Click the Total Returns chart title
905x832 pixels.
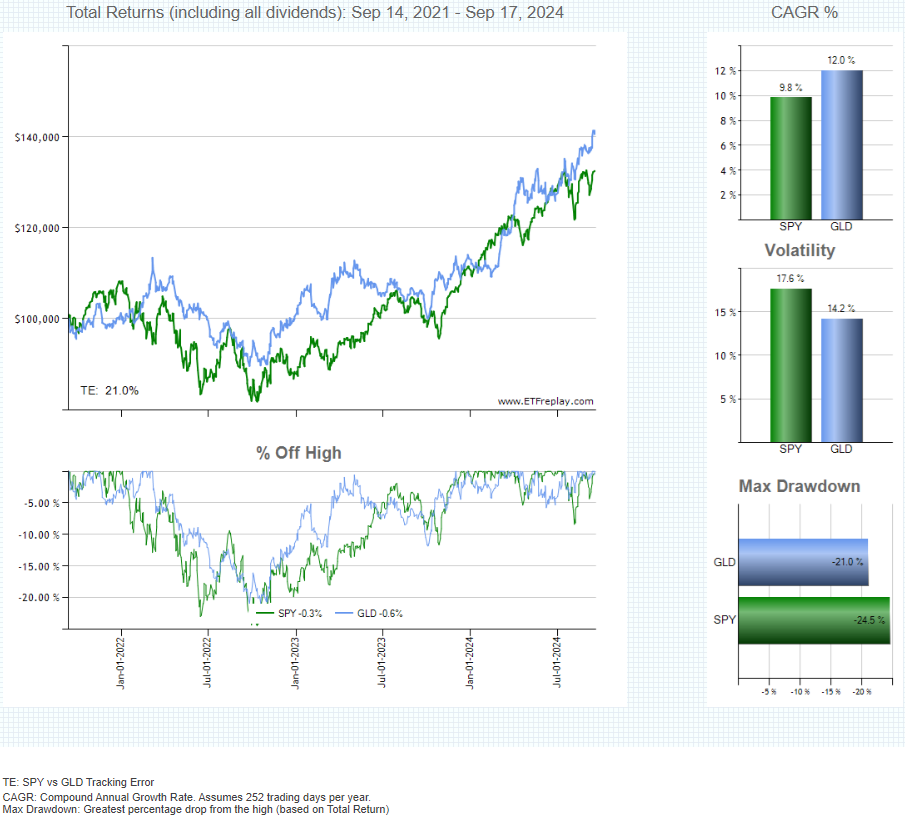tap(314, 13)
